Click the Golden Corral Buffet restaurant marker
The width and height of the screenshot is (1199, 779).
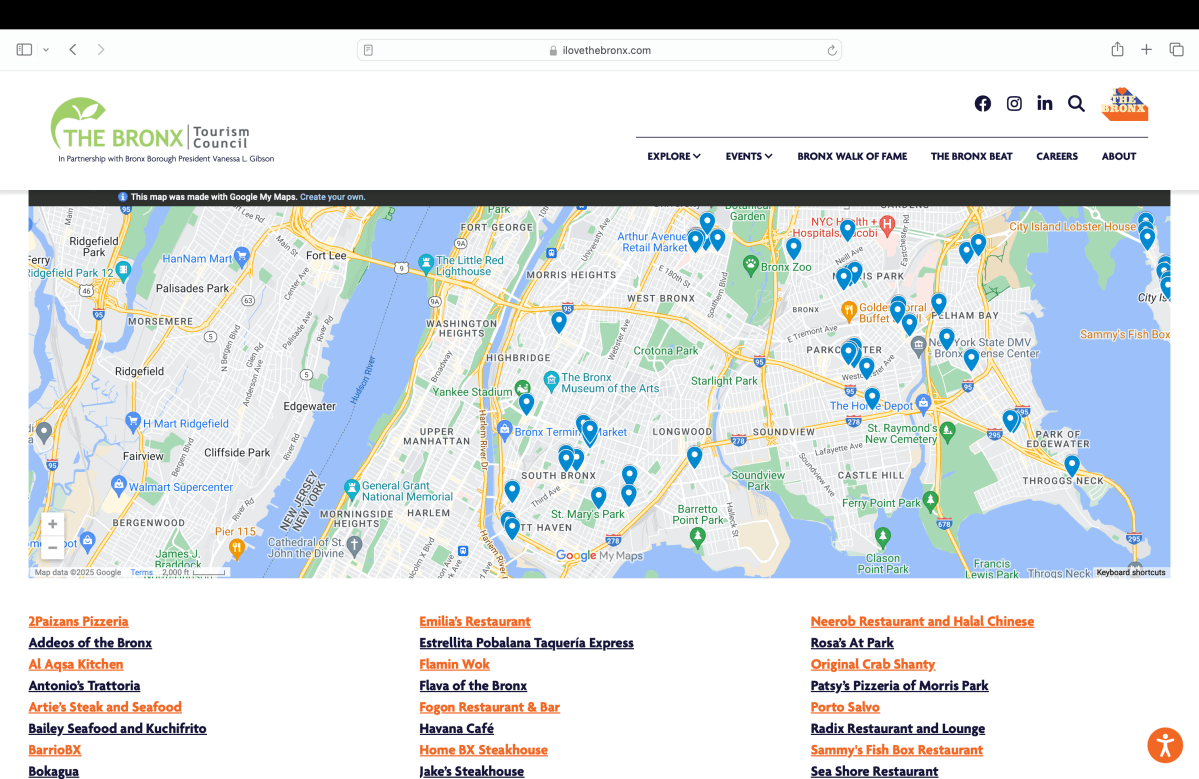(x=848, y=310)
